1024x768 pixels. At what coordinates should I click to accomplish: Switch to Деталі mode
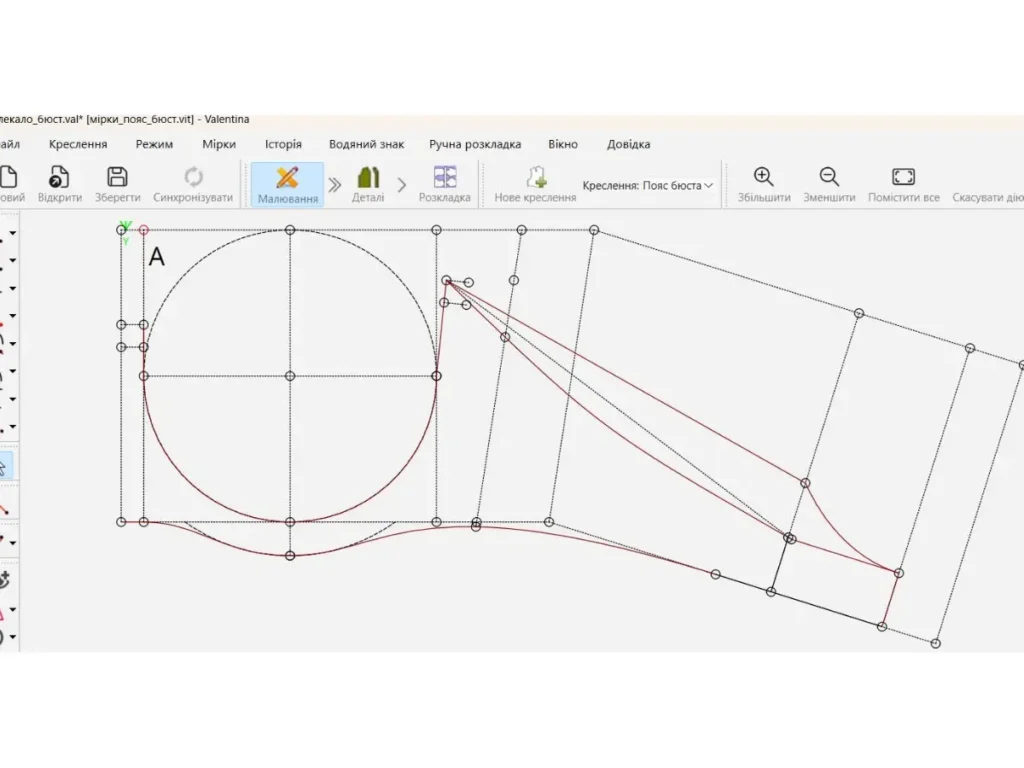point(367,183)
